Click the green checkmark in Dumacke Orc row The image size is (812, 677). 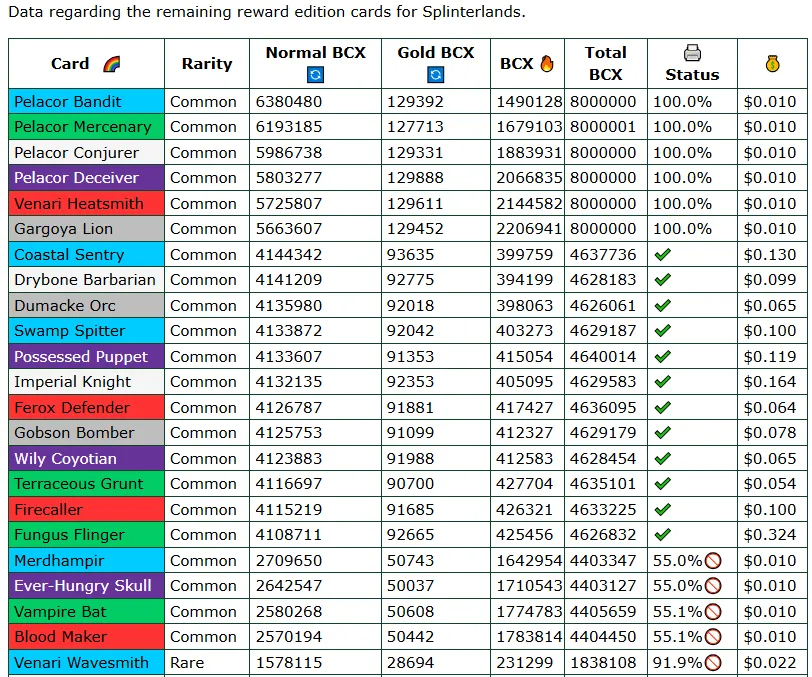pyautogui.click(x=662, y=305)
